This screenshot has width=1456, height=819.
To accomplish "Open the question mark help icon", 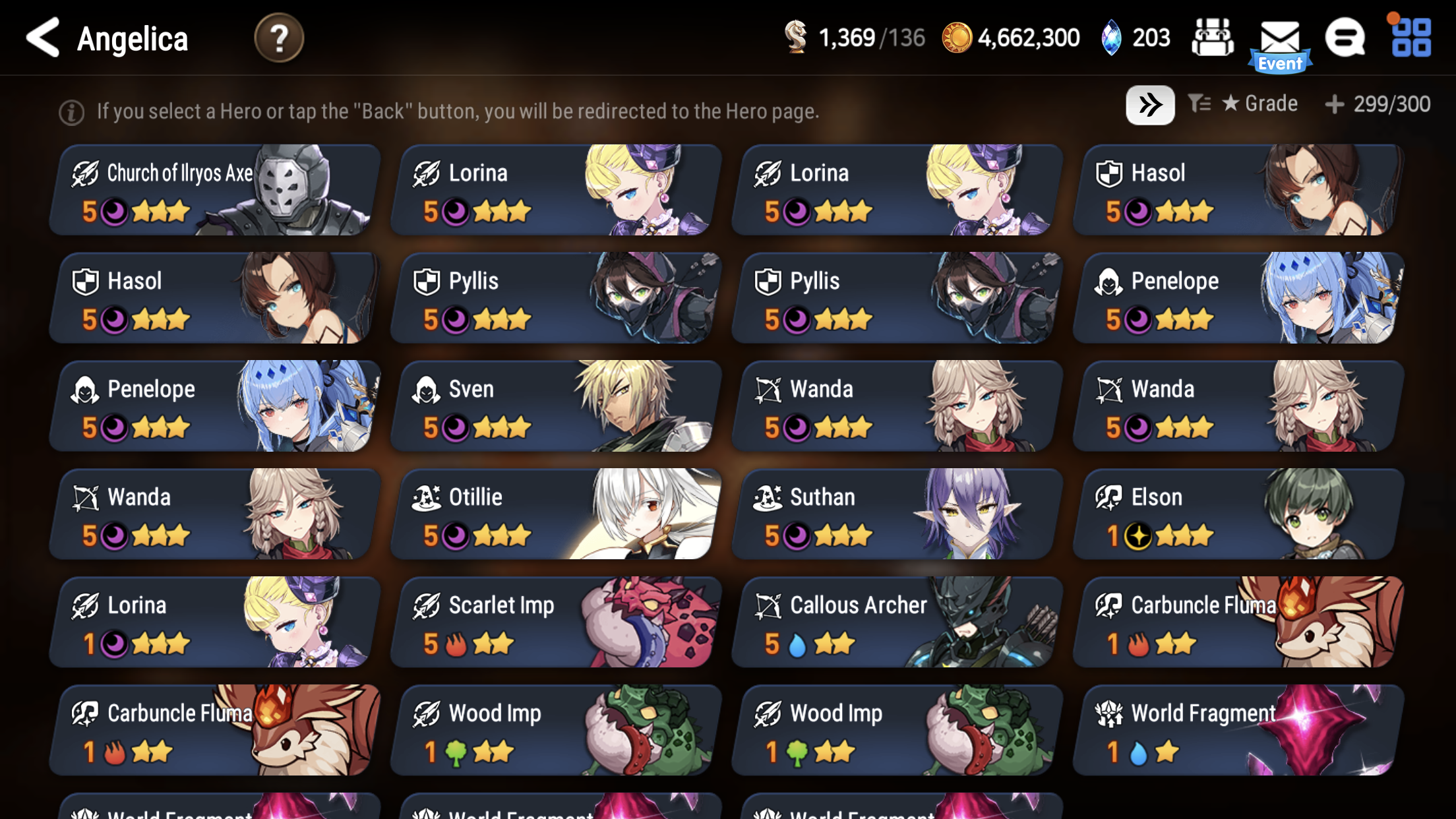I will point(279,38).
